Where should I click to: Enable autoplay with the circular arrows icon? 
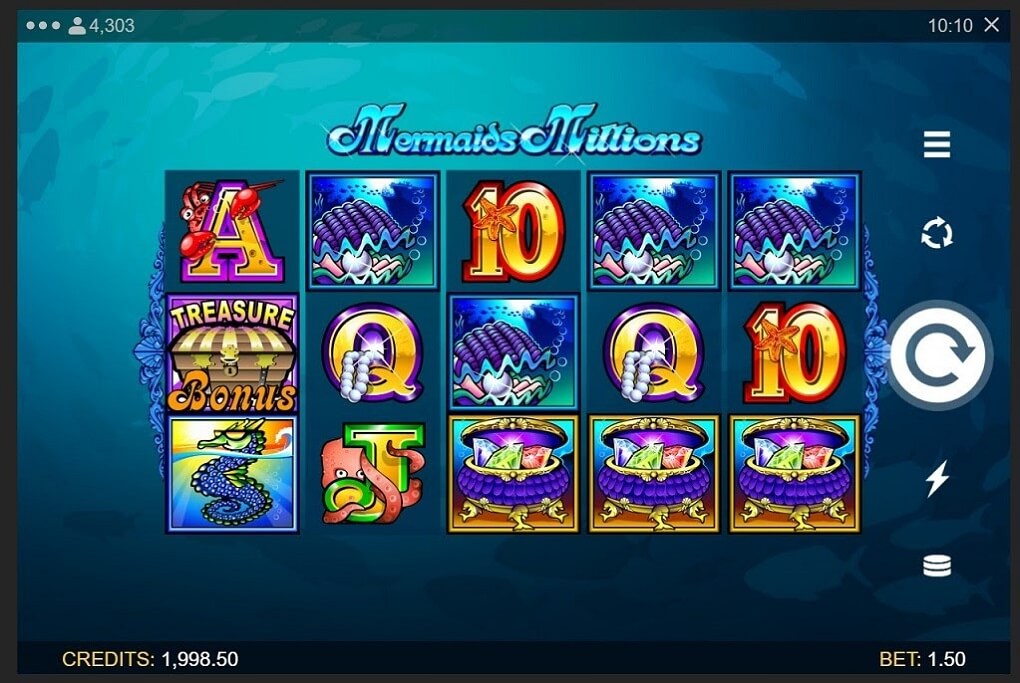937,234
